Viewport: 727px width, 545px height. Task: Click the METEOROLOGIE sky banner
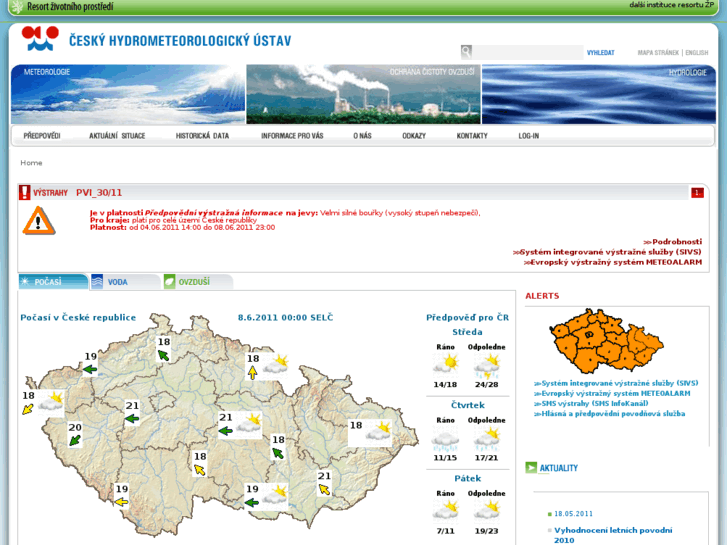(x=128, y=94)
